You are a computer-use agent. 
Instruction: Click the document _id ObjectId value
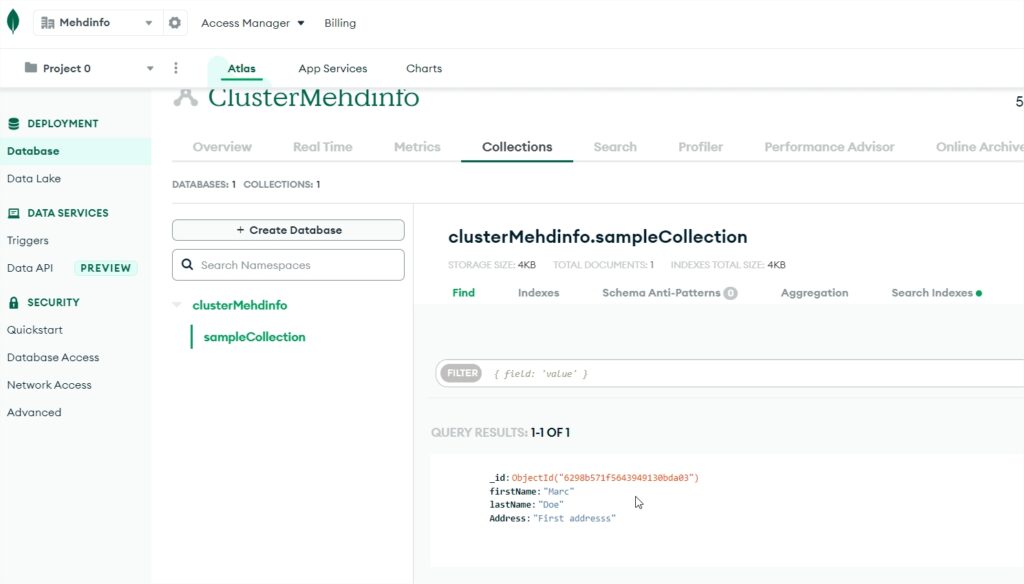click(x=605, y=478)
